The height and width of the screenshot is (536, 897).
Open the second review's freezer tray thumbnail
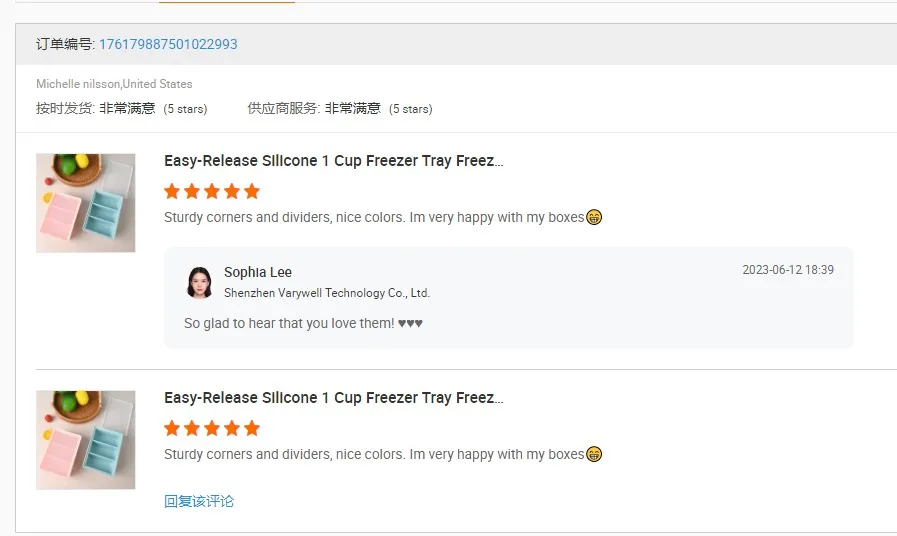(86, 440)
